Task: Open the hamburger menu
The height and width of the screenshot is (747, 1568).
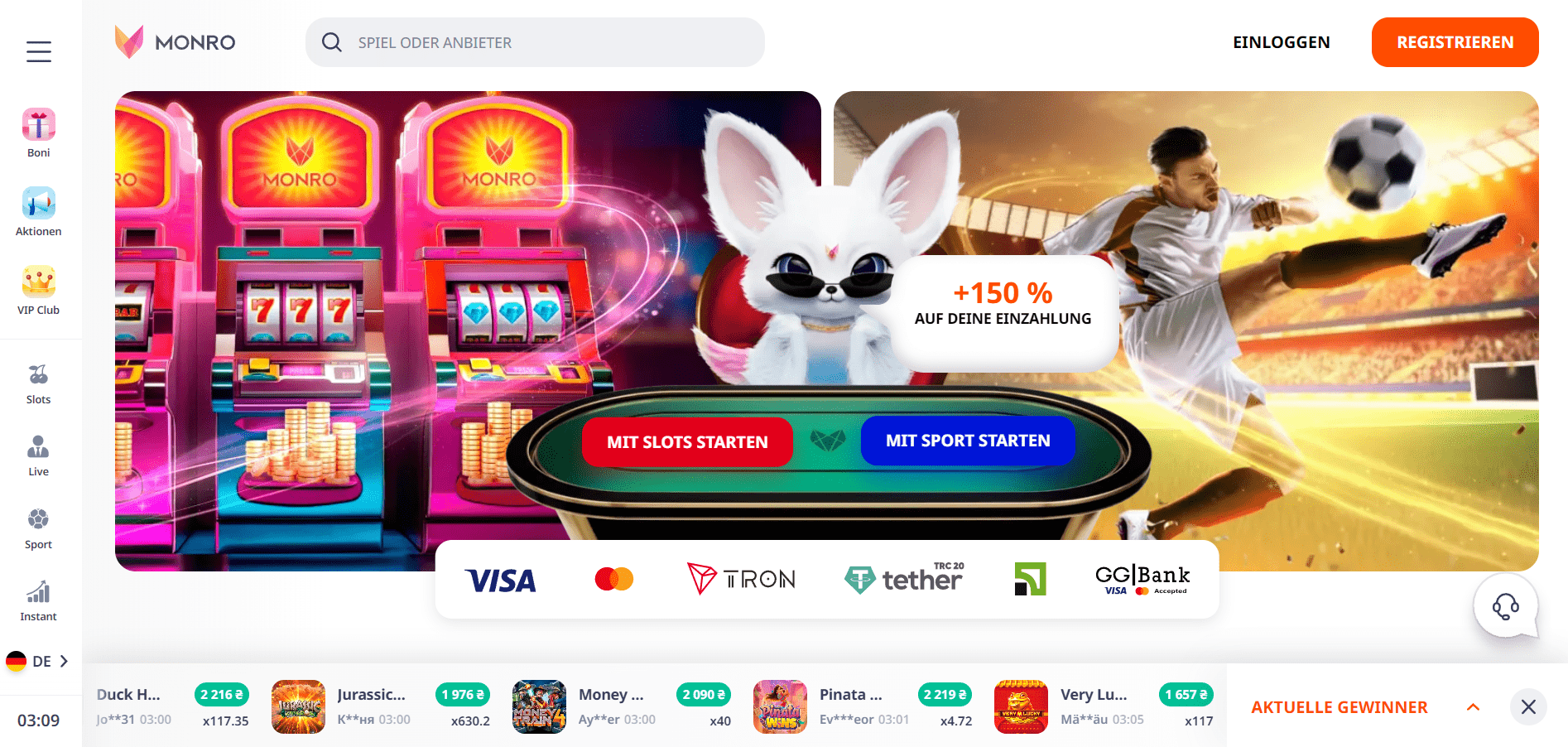Action: [38, 51]
